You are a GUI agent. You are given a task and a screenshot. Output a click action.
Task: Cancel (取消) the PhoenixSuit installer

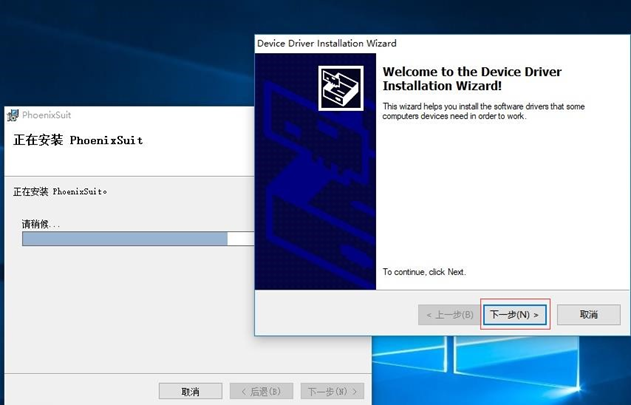[x=190, y=391]
